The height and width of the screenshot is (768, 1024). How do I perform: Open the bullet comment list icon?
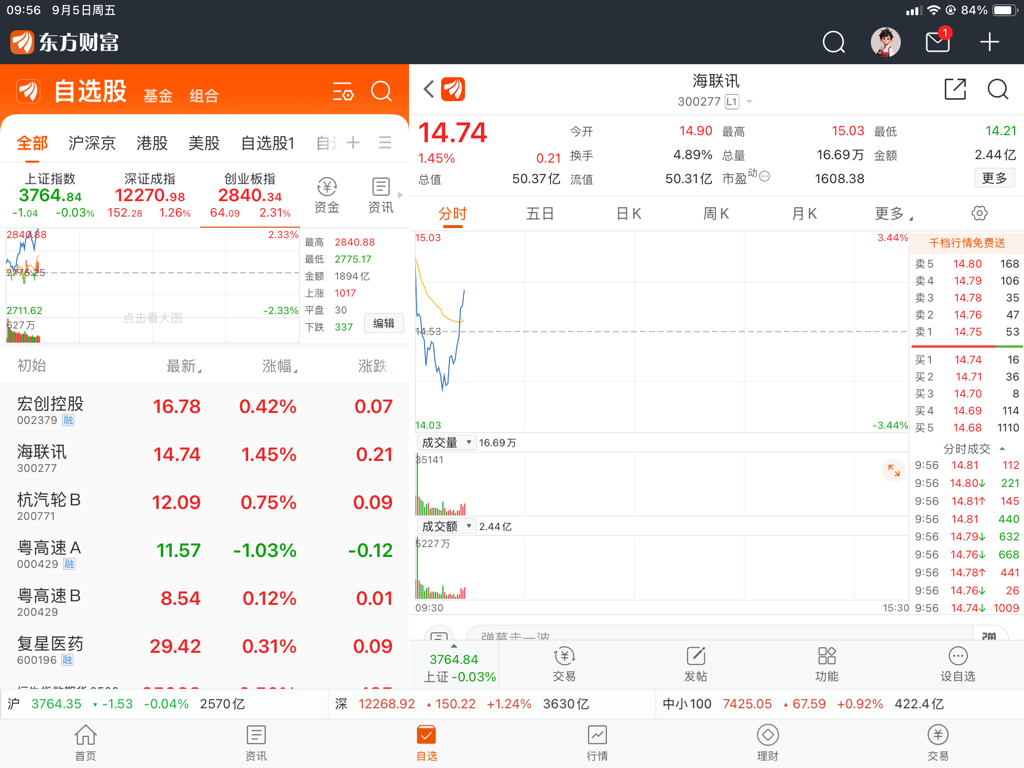click(x=440, y=635)
